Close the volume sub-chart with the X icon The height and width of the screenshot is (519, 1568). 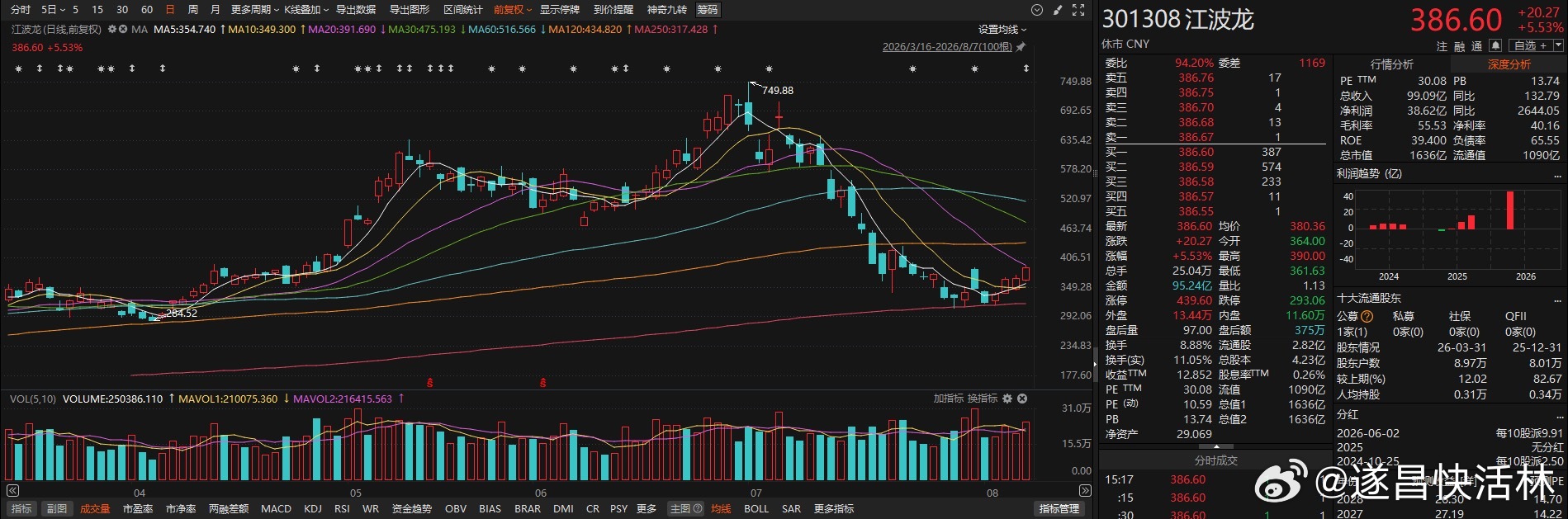1022,399
